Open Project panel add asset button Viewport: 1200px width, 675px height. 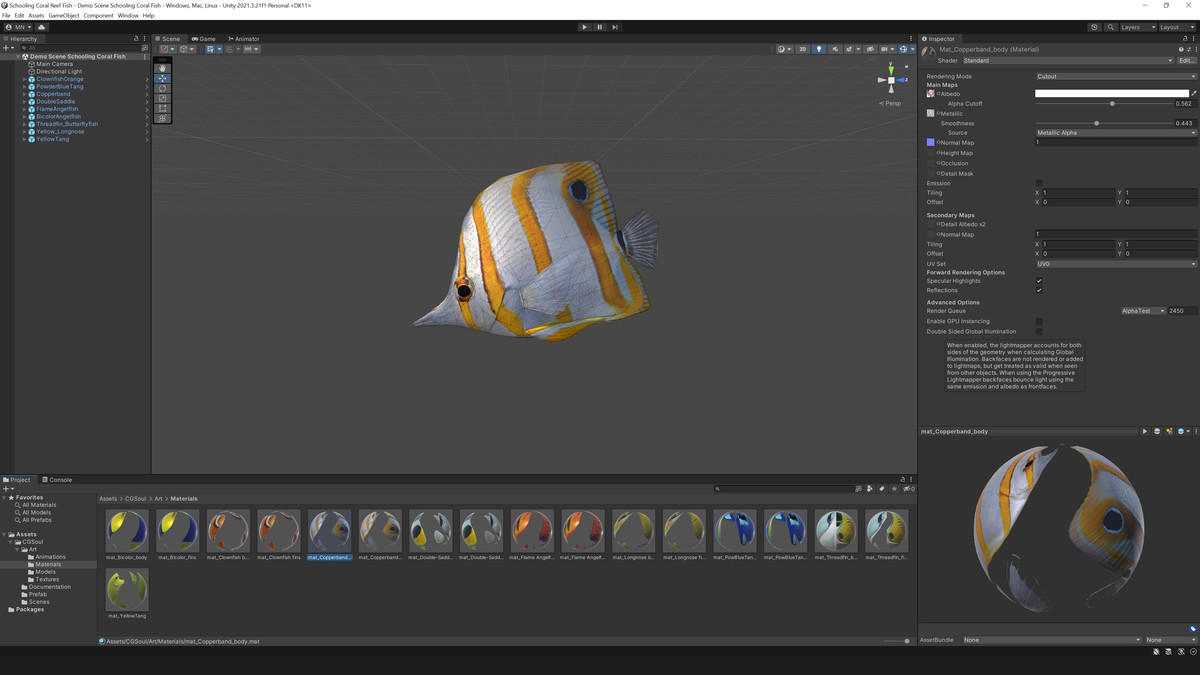[x=8, y=489]
